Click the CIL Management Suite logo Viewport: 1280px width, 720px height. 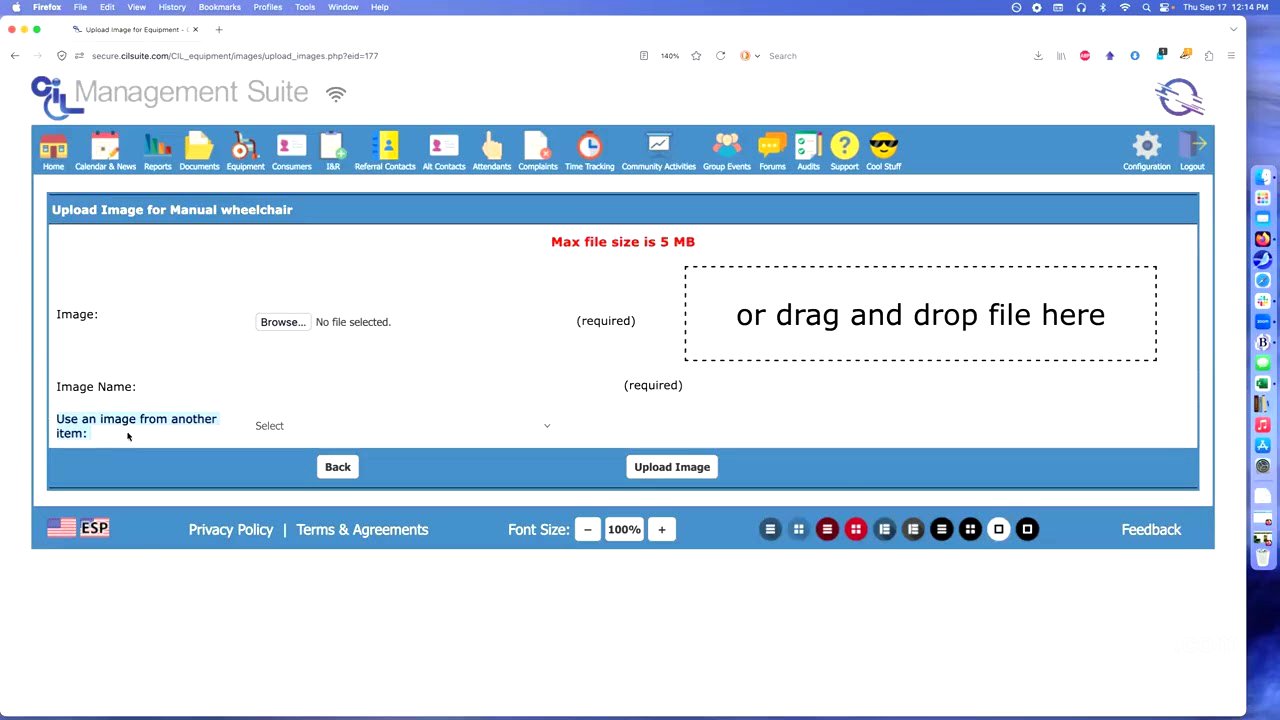coord(170,96)
